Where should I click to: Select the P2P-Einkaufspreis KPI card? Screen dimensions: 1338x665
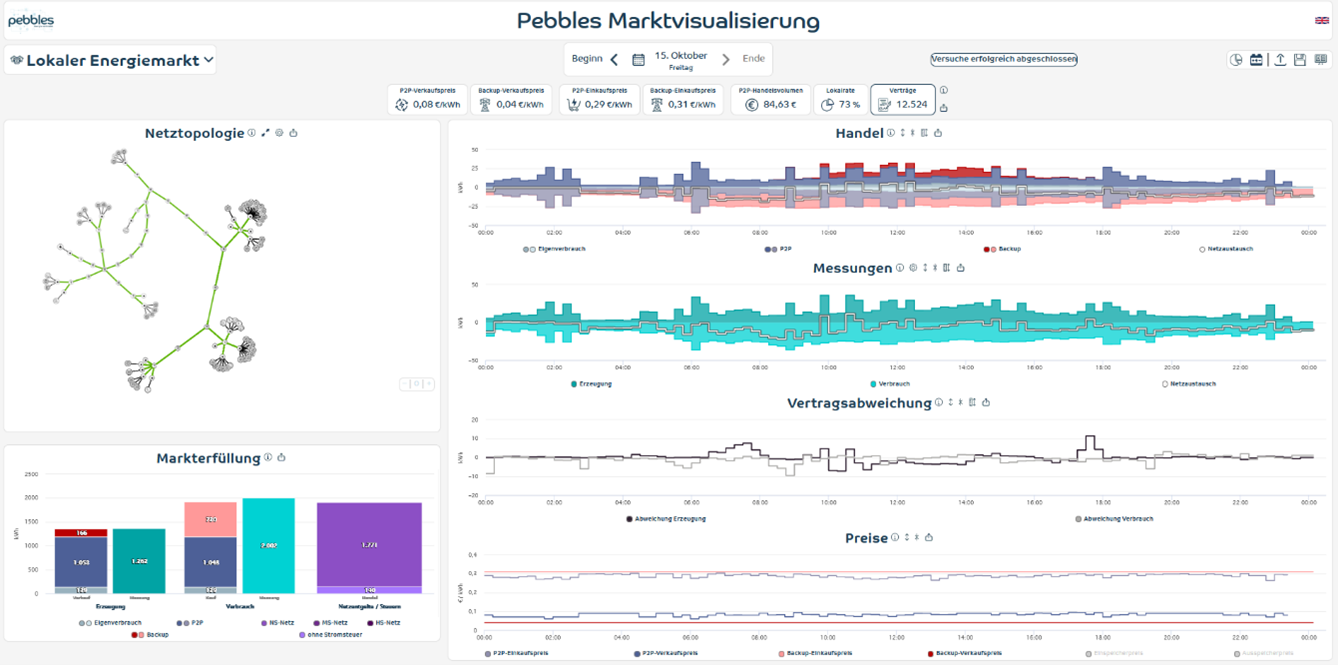coord(599,99)
